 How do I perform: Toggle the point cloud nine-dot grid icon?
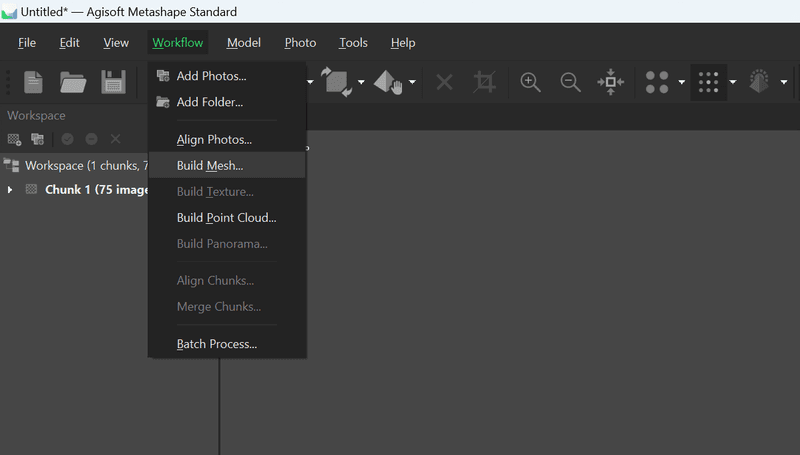[709, 82]
